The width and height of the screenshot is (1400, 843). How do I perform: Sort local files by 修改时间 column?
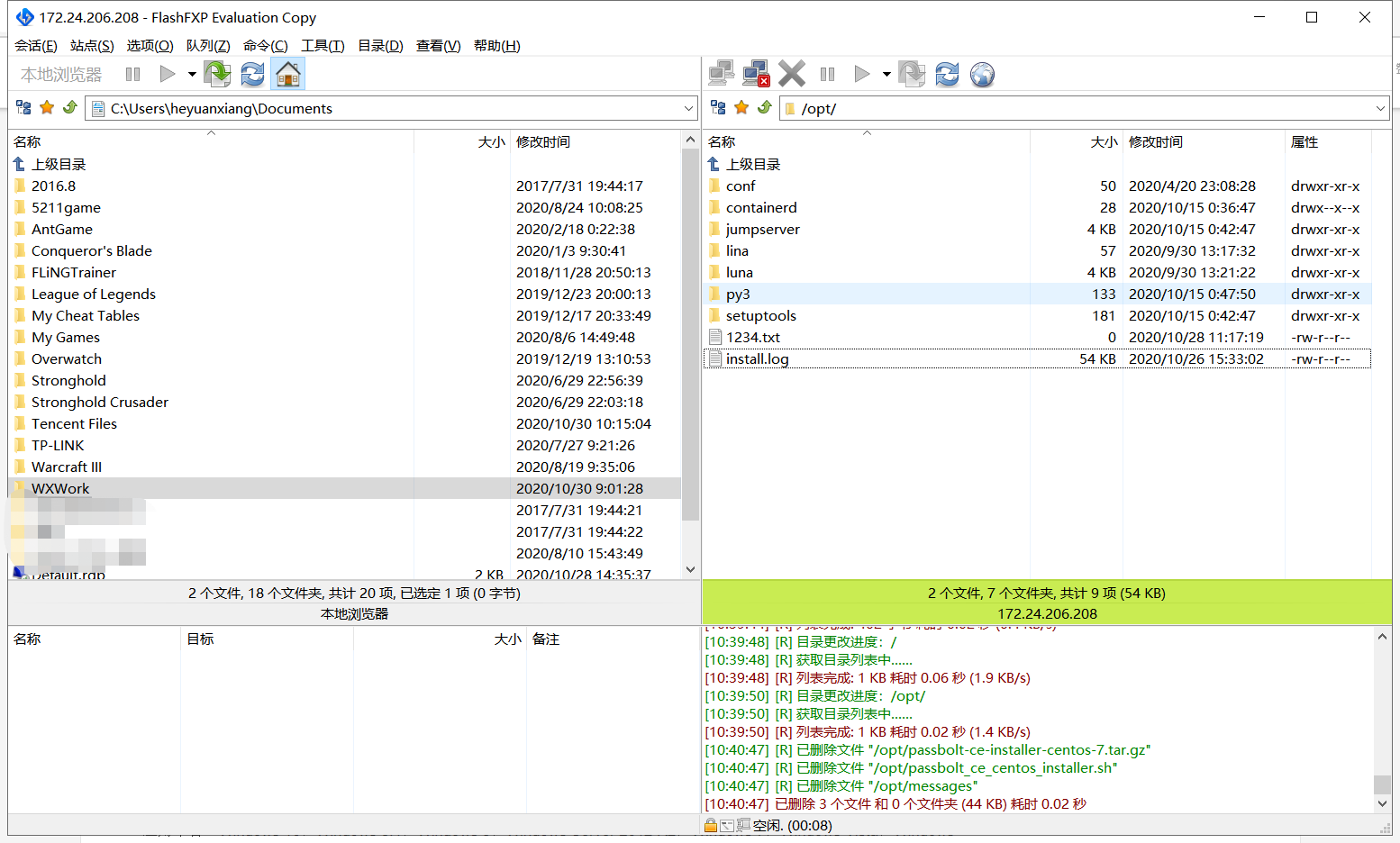coord(595,141)
